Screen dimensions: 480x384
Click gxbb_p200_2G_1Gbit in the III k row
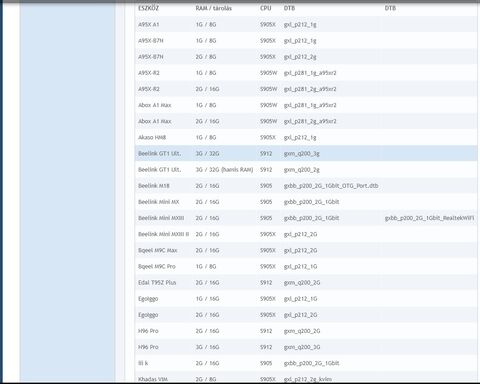coord(311,363)
